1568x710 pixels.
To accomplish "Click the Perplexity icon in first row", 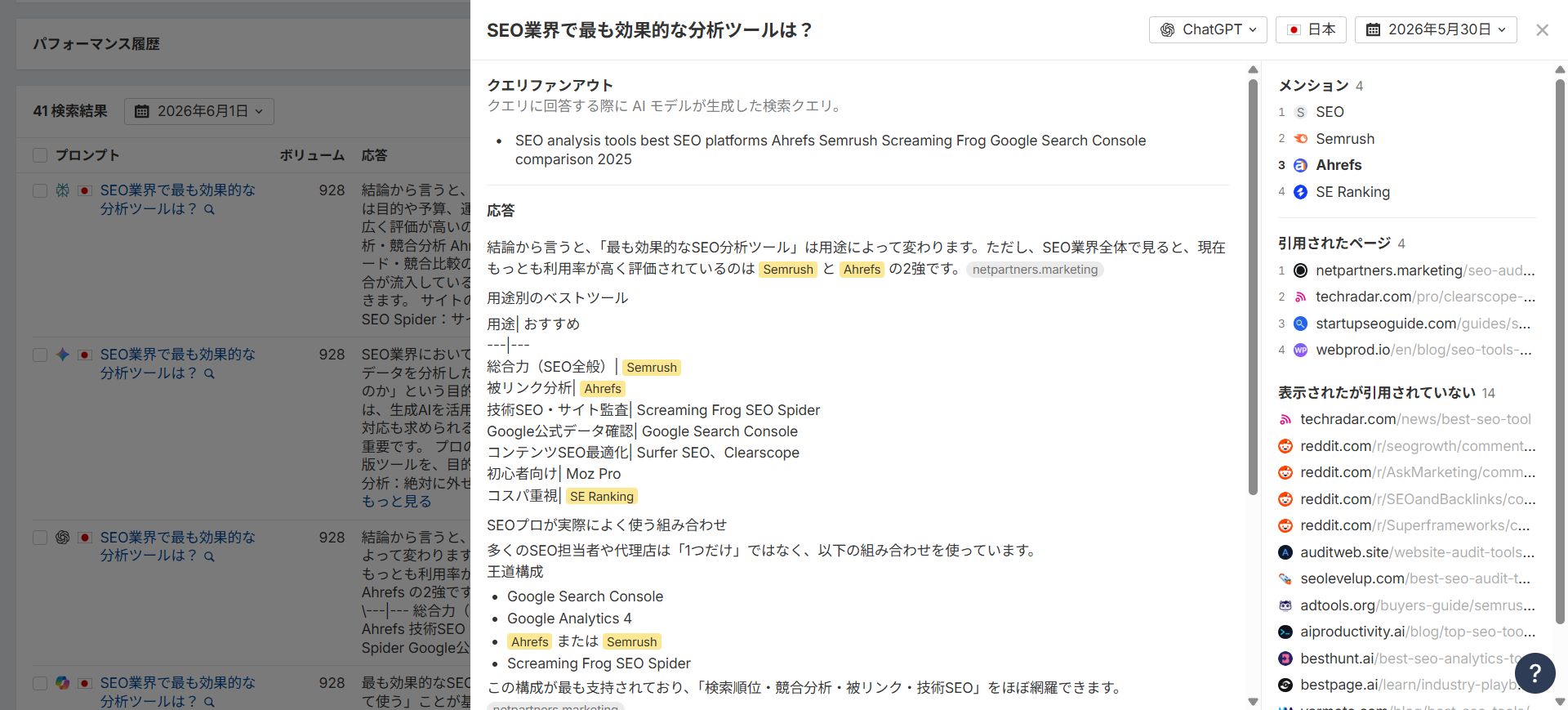I will tap(63, 190).
